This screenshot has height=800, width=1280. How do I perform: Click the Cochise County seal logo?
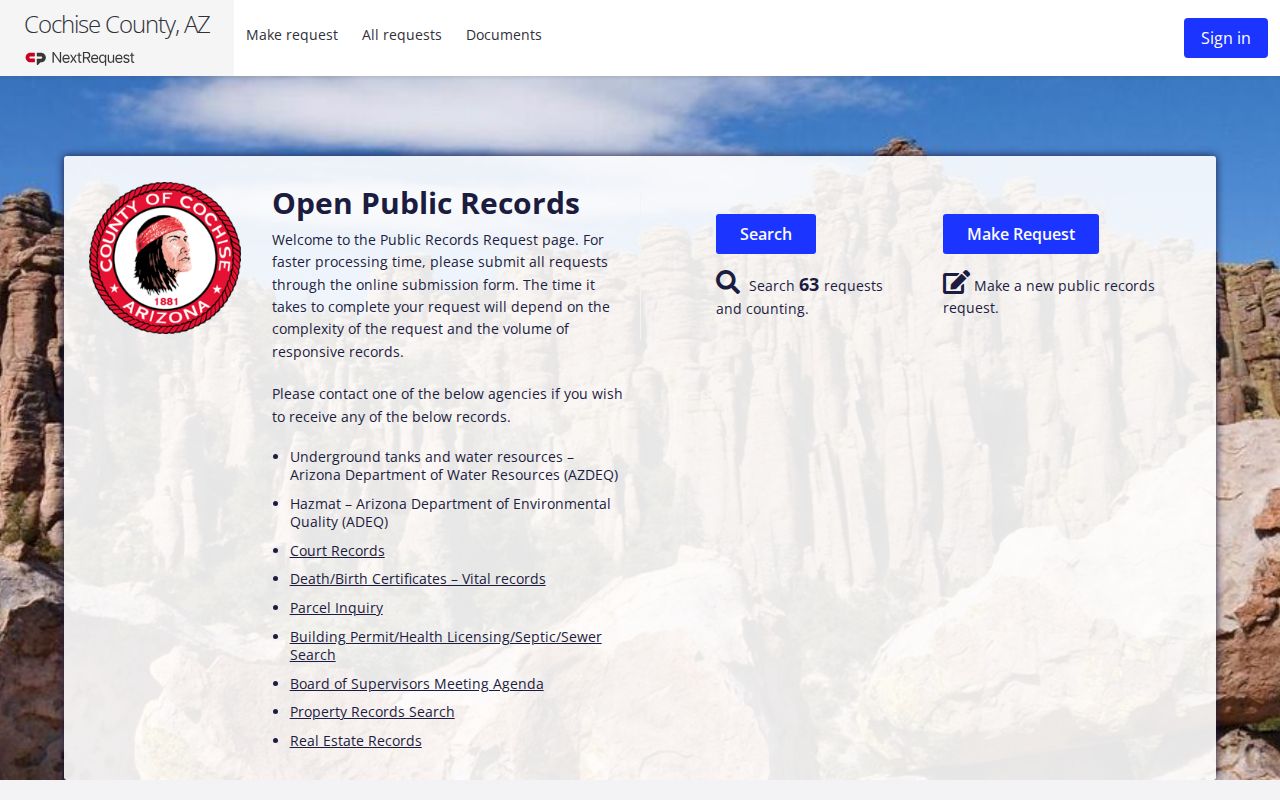click(165, 258)
